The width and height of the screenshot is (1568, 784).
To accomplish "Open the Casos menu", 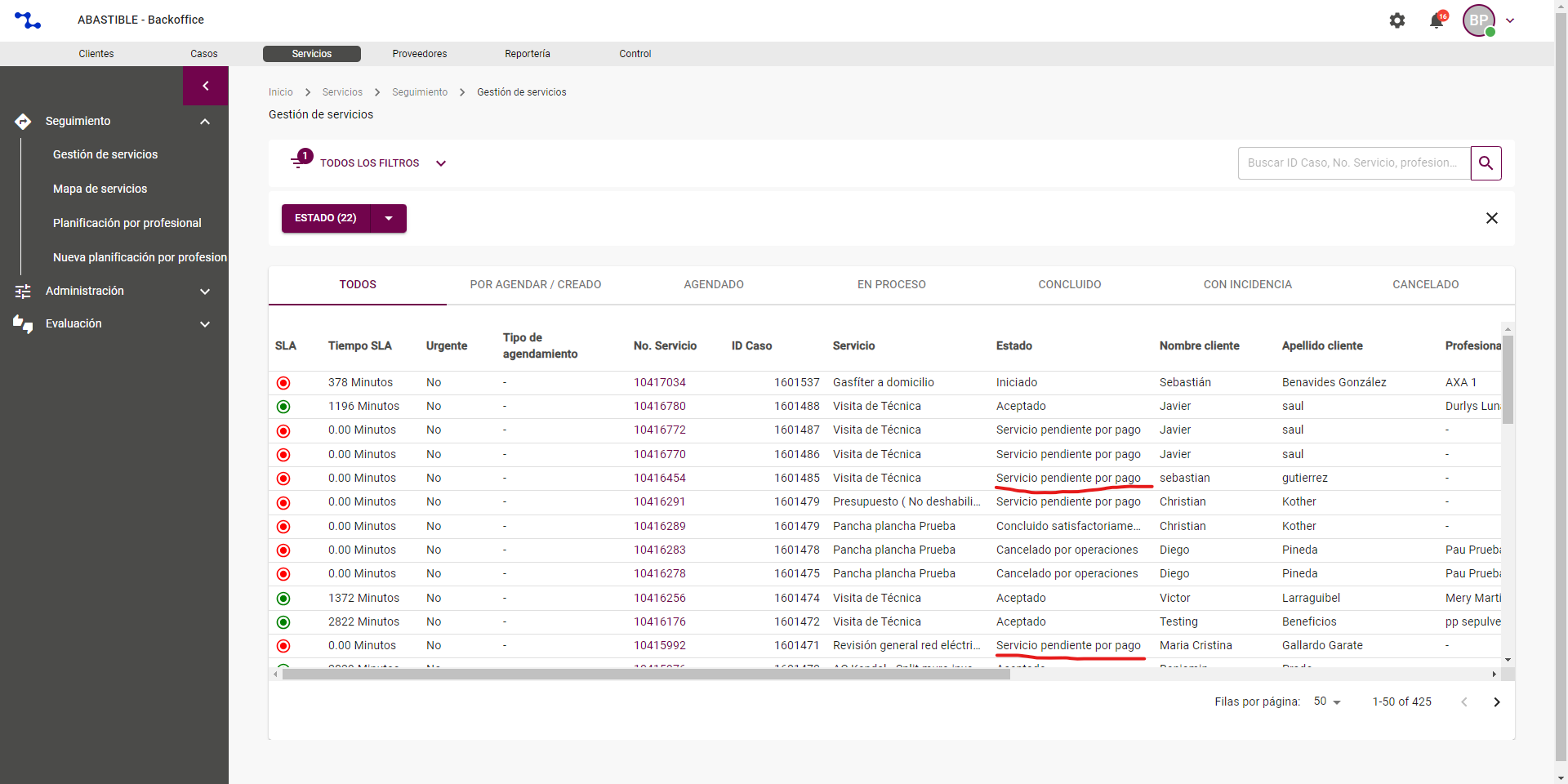I will click(x=204, y=54).
